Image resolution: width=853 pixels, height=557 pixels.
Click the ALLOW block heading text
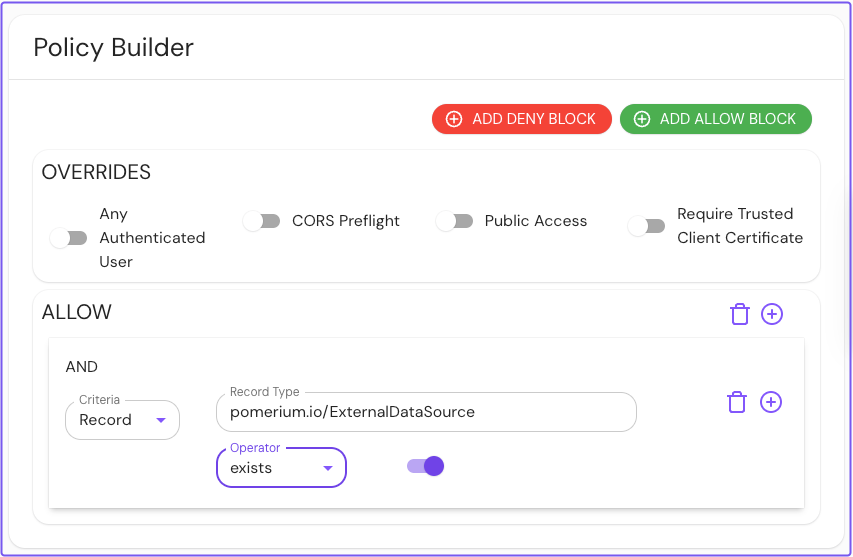pos(77,312)
